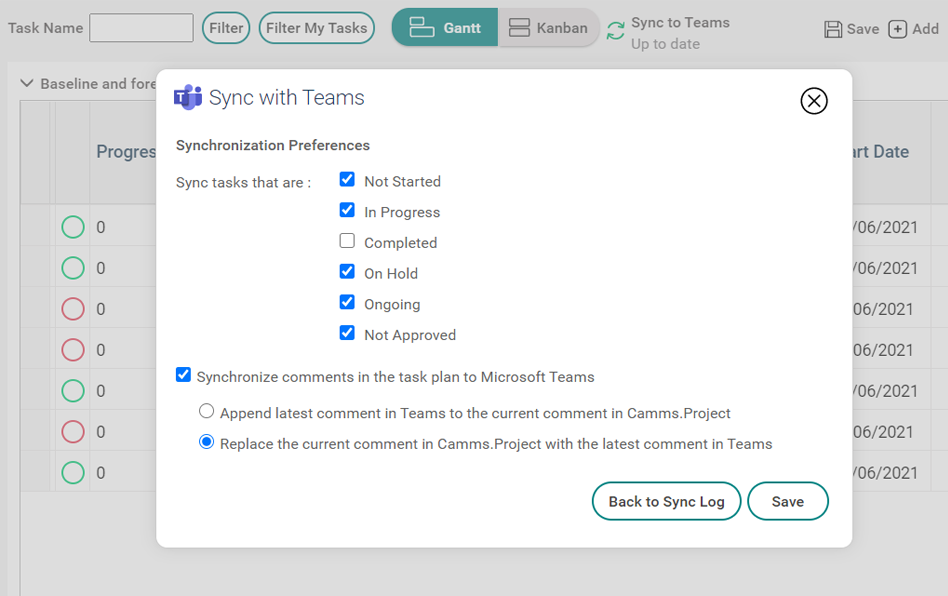
Task: Click the fifth row green status circle
Action: point(73,391)
